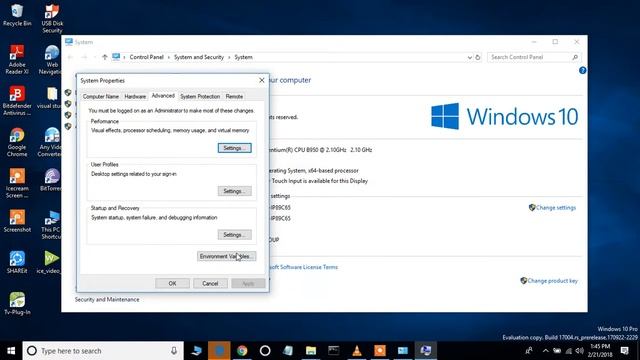The height and width of the screenshot is (360, 640).
Task: Click the Change settings link
Action: [x=556, y=208]
